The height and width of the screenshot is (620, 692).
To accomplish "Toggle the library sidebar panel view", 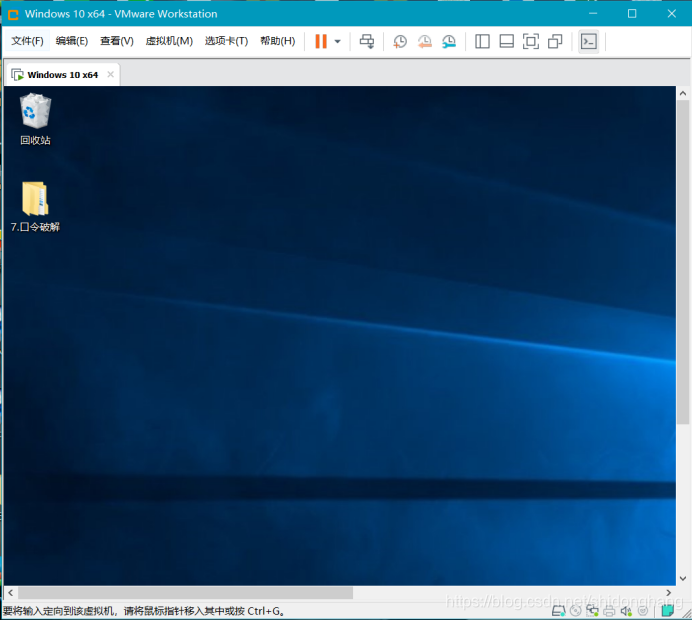I will coord(482,41).
